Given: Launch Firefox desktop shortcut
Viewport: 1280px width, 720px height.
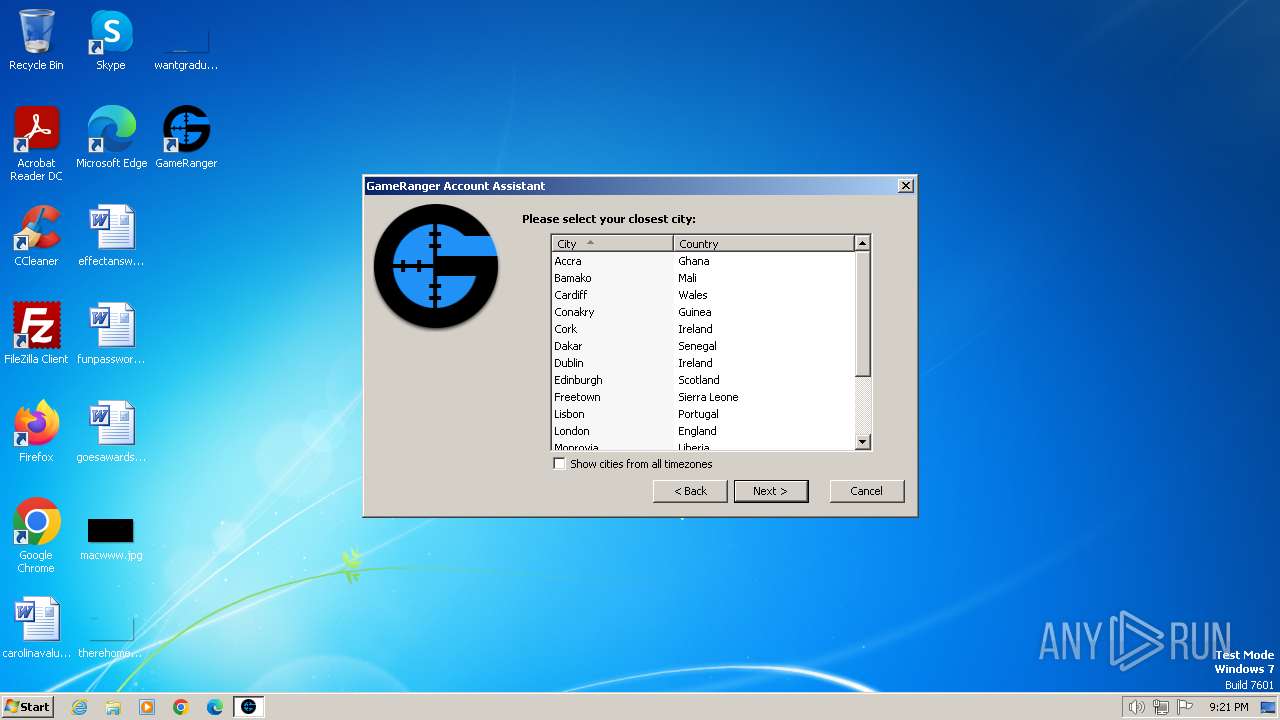Looking at the screenshot, I should point(36,432).
